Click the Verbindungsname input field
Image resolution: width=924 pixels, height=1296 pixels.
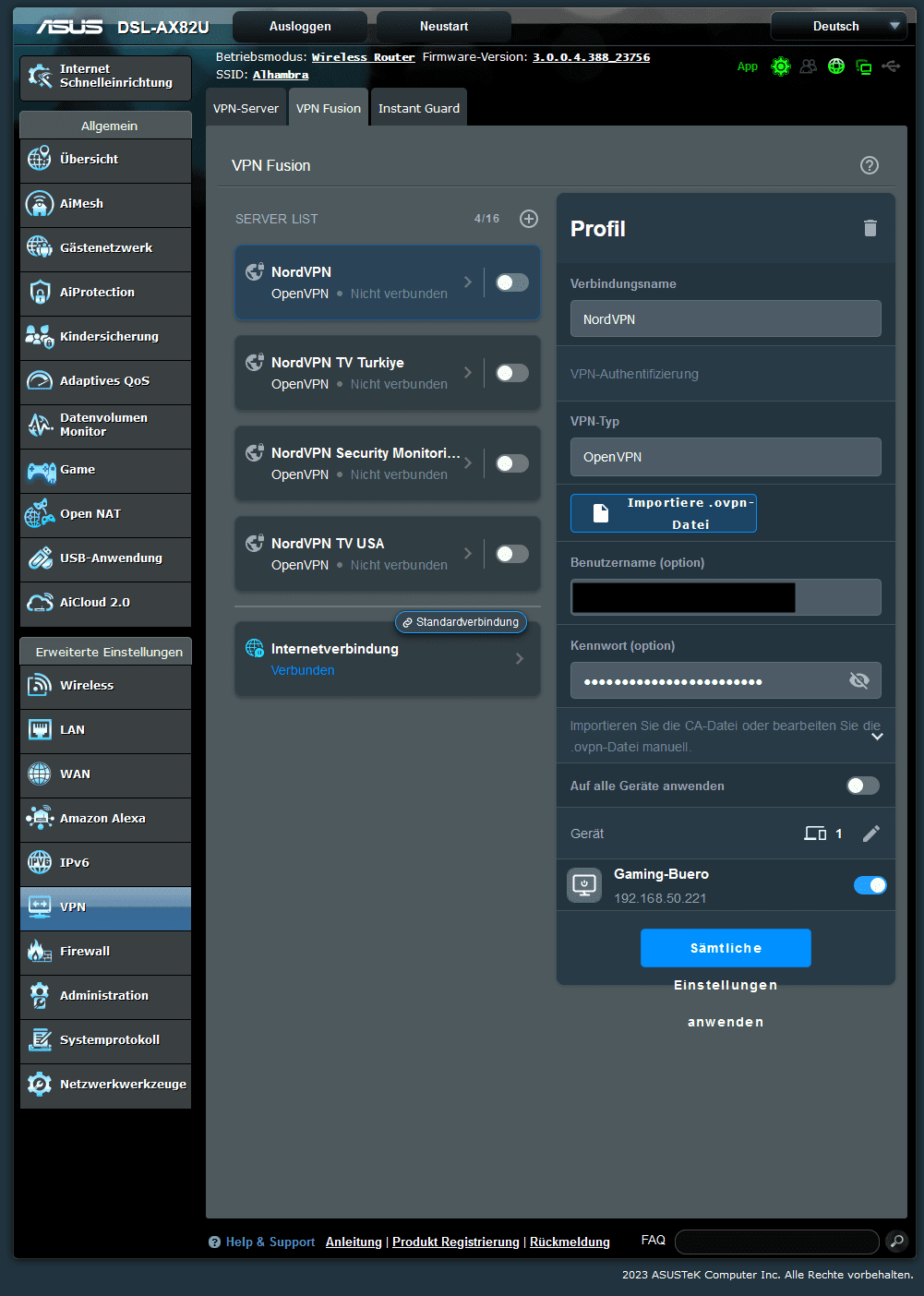726,318
